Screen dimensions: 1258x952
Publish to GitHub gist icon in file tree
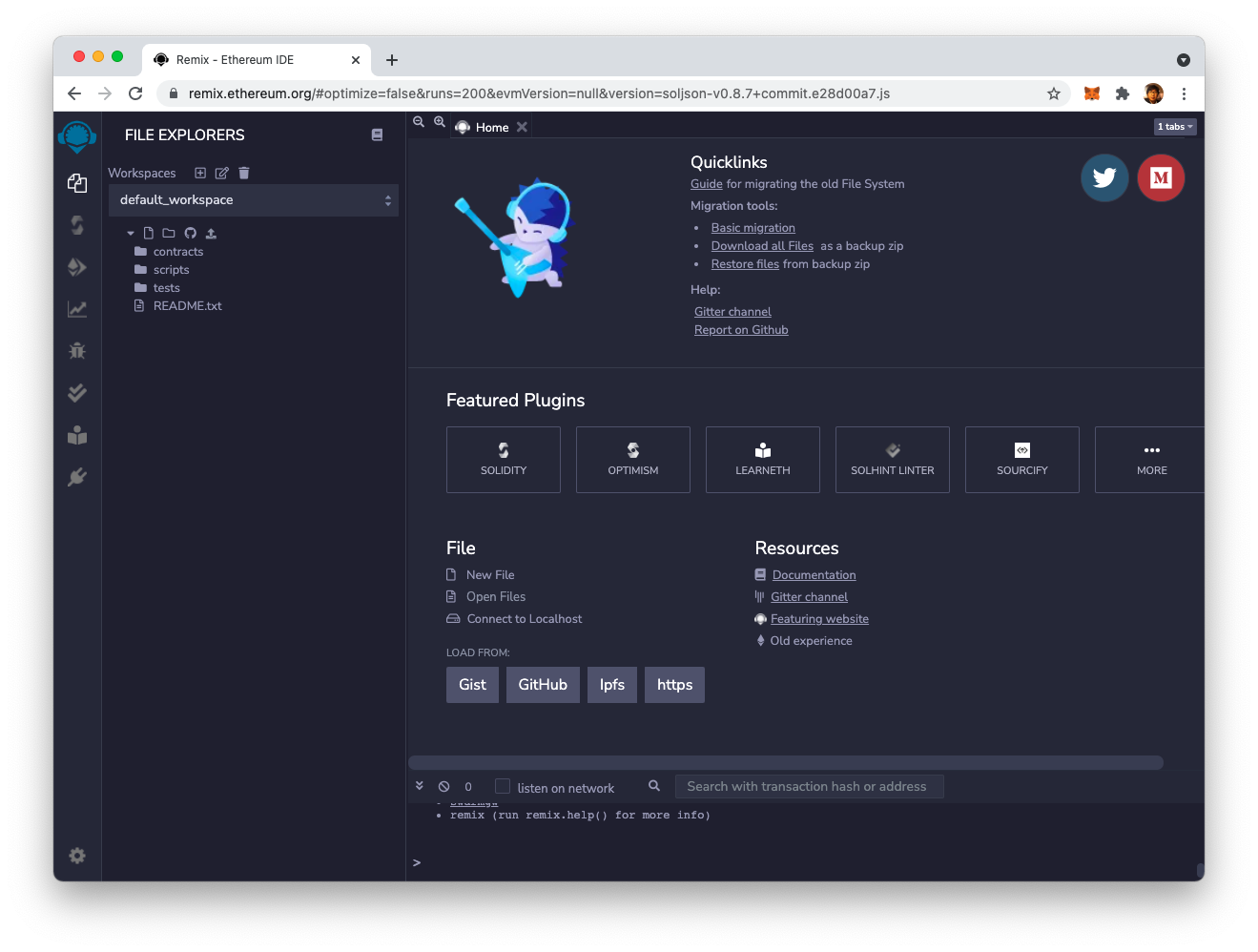point(191,233)
